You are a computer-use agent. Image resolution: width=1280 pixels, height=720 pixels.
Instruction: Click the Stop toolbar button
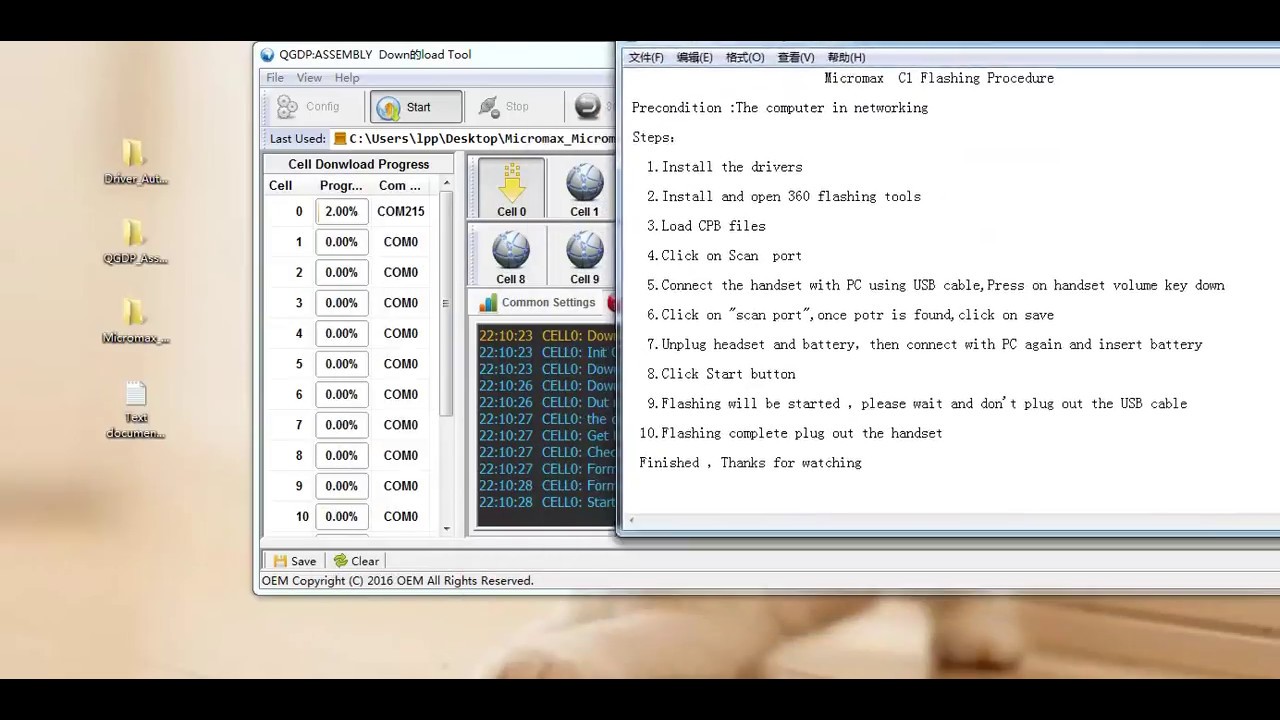point(504,107)
